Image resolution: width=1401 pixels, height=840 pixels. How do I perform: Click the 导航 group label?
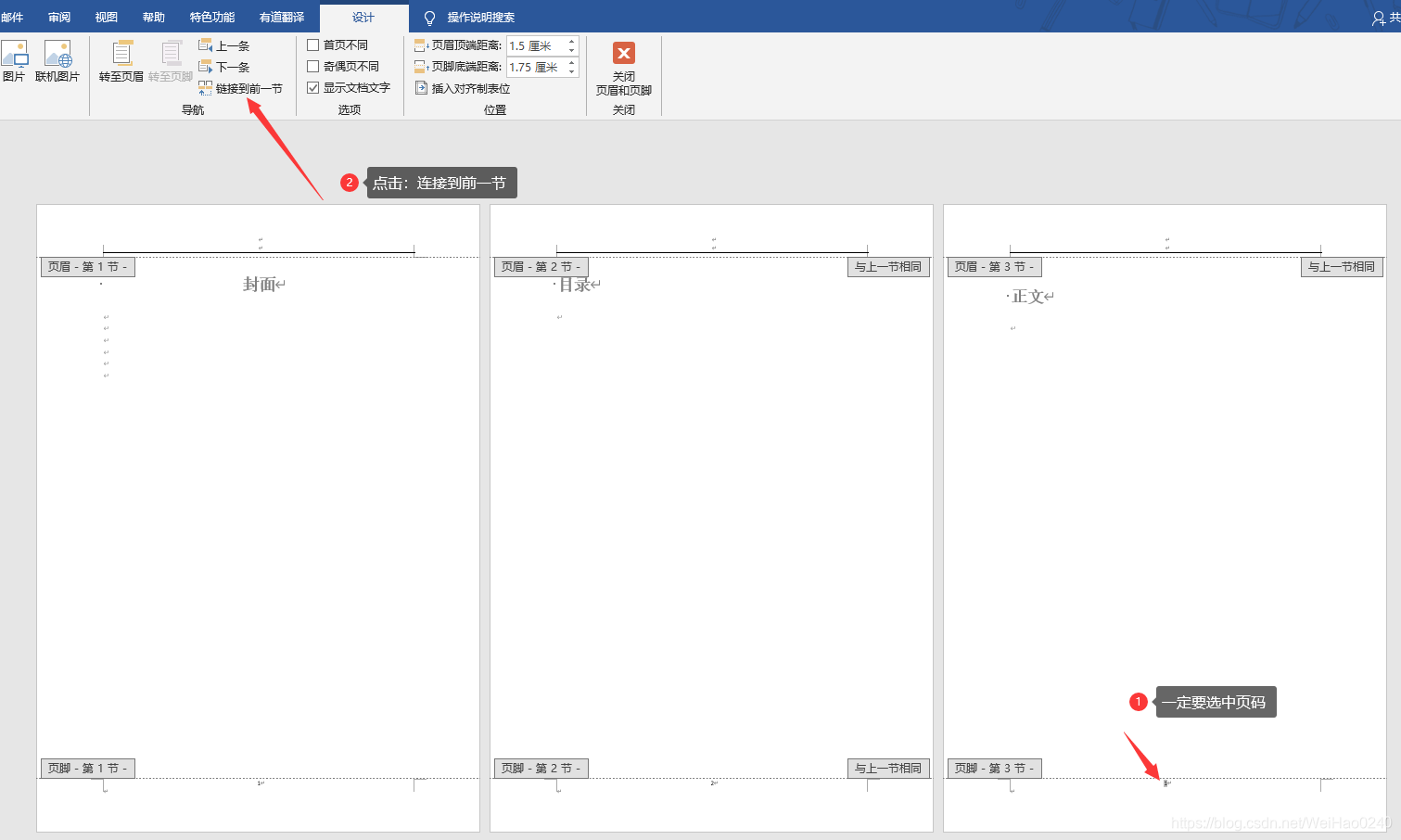[193, 110]
